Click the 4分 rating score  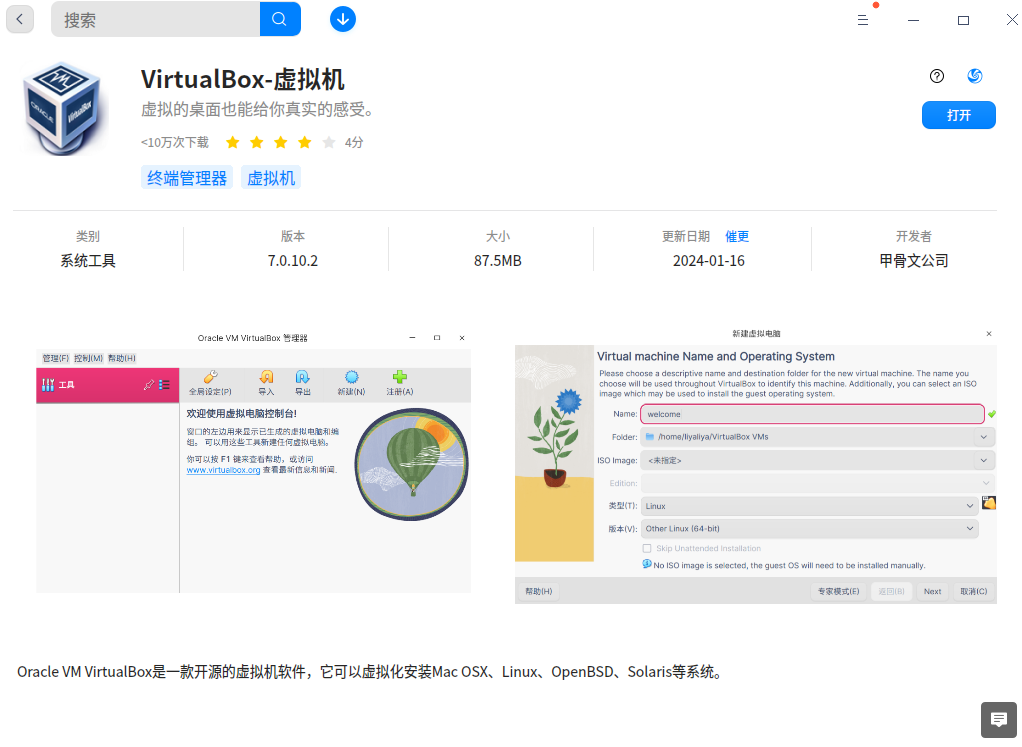click(354, 142)
